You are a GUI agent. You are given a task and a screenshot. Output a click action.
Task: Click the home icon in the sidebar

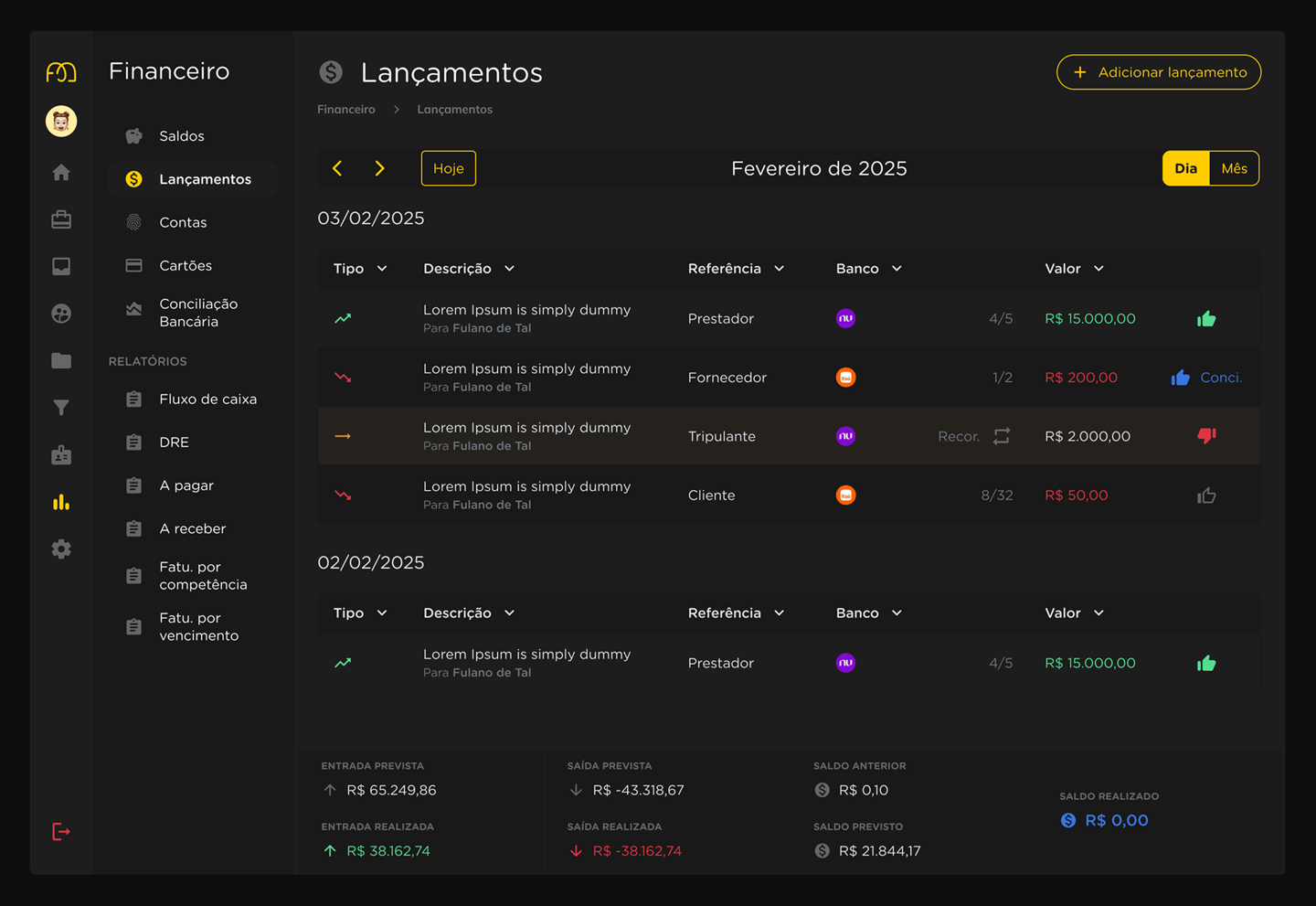coord(61,173)
